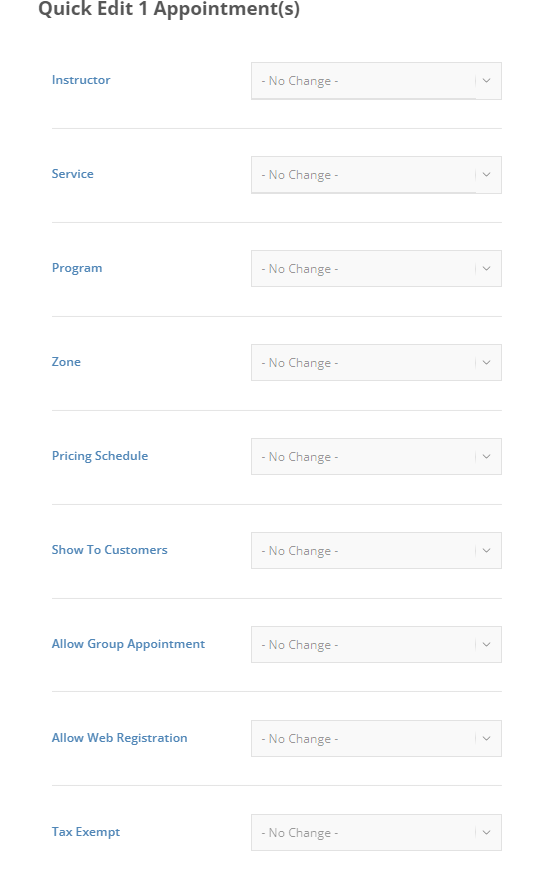The width and height of the screenshot is (555, 874).
Task: Open the Service dropdown
Action: [376, 175]
